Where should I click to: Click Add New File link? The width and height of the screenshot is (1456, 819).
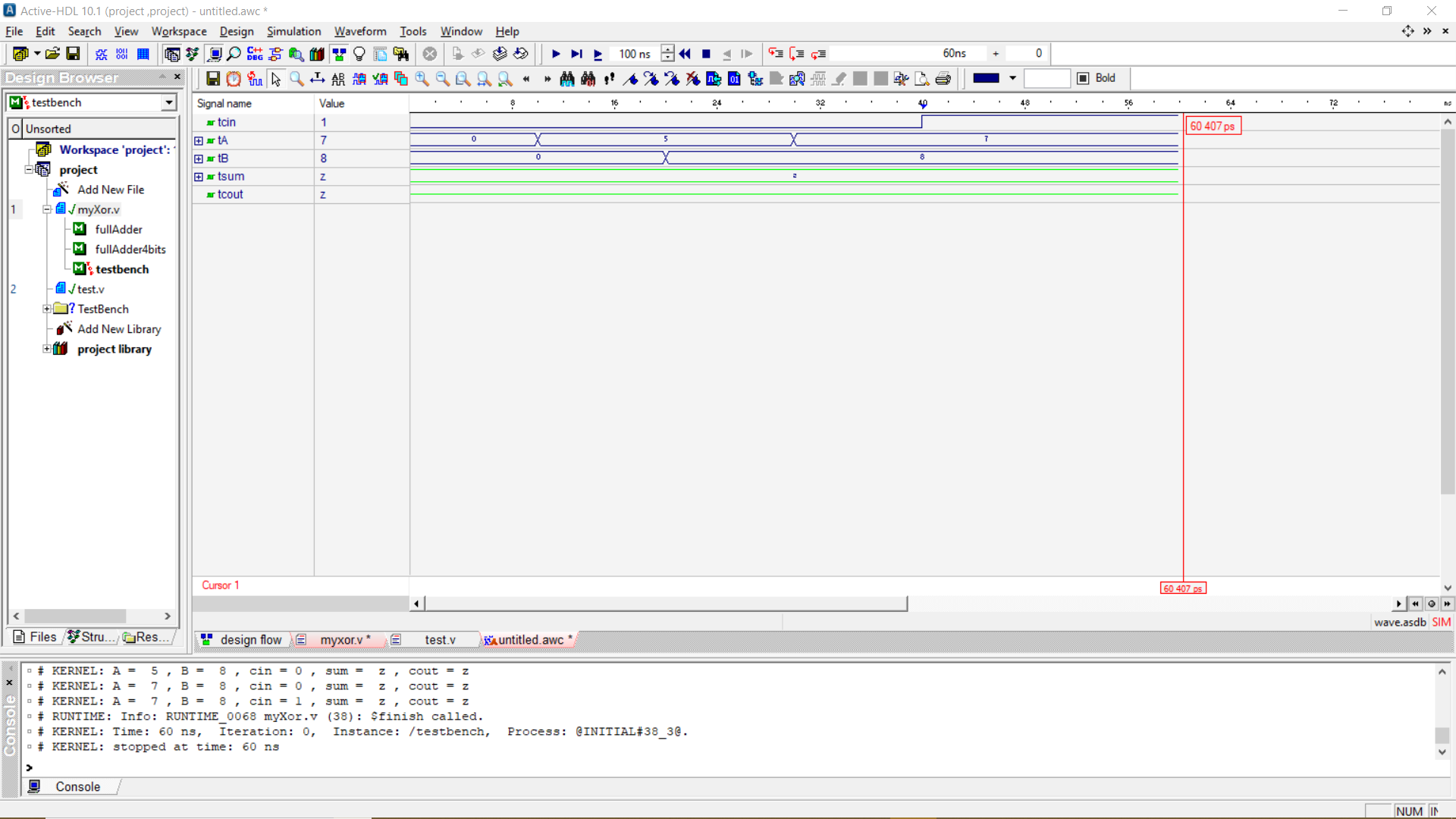click(x=111, y=190)
